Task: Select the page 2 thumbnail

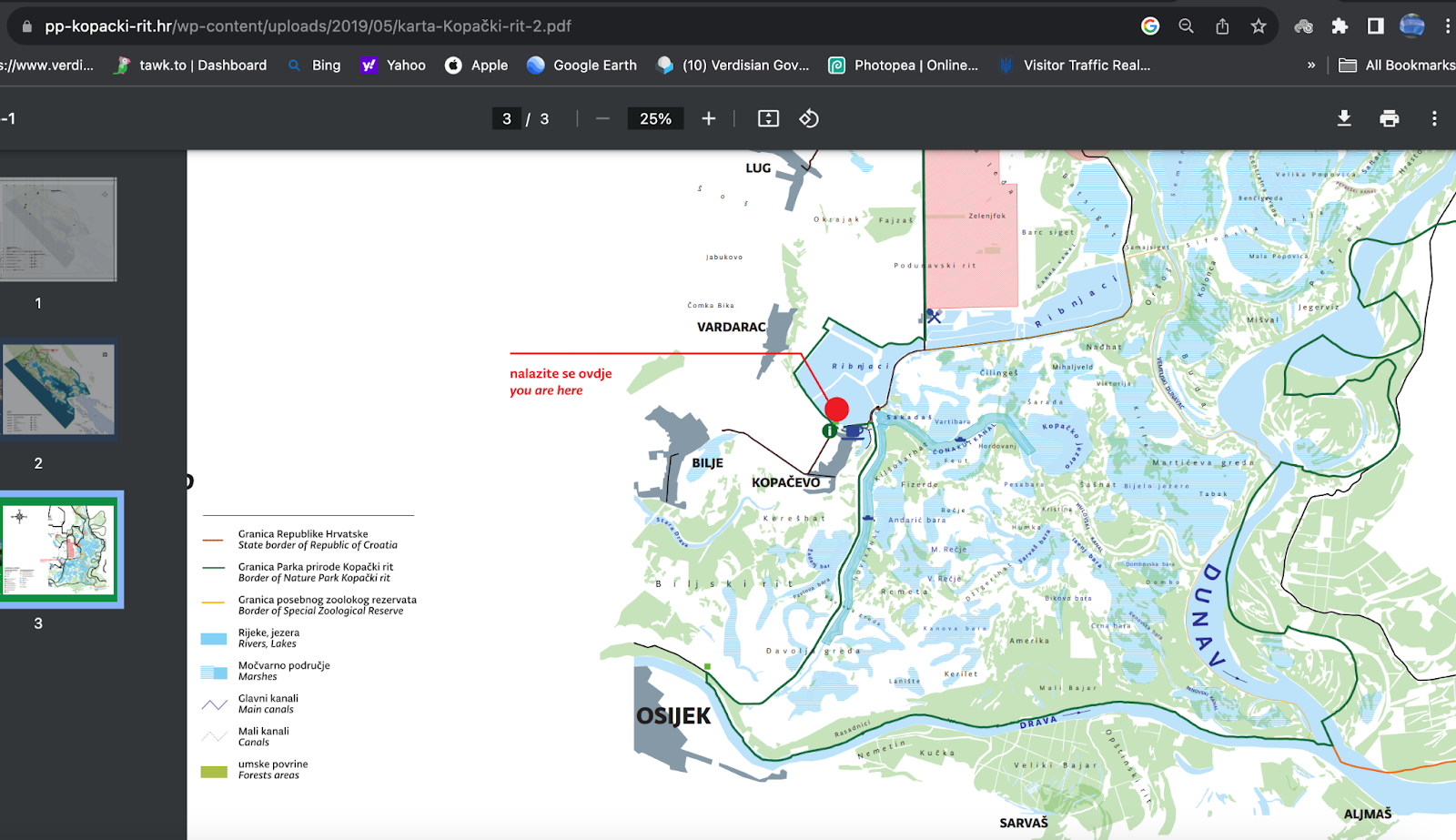Action: pyautogui.click(x=57, y=390)
